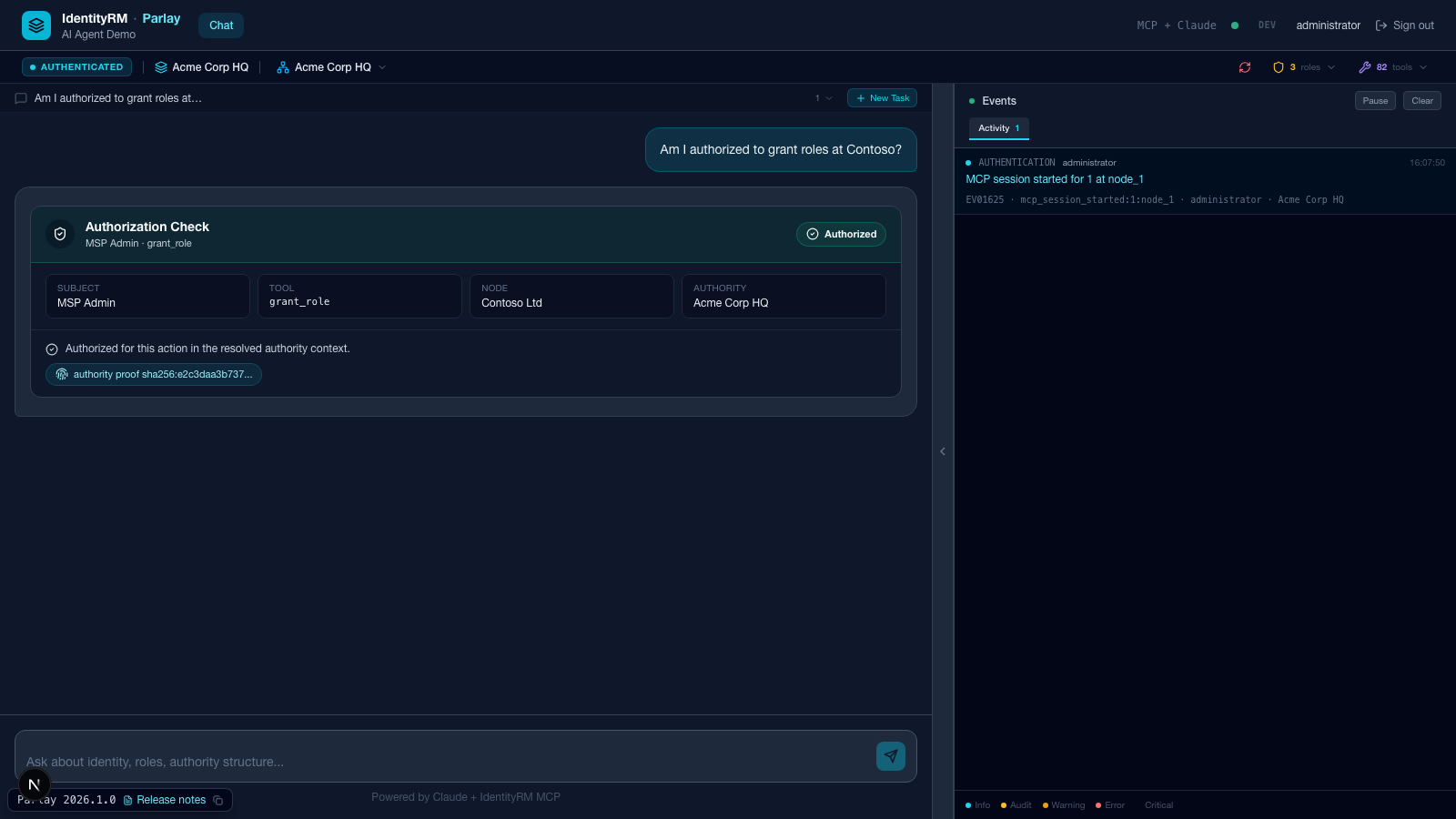Viewport: 1456px width, 819px height.
Task: Open the MCP session started event entry
Action: (1205, 181)
